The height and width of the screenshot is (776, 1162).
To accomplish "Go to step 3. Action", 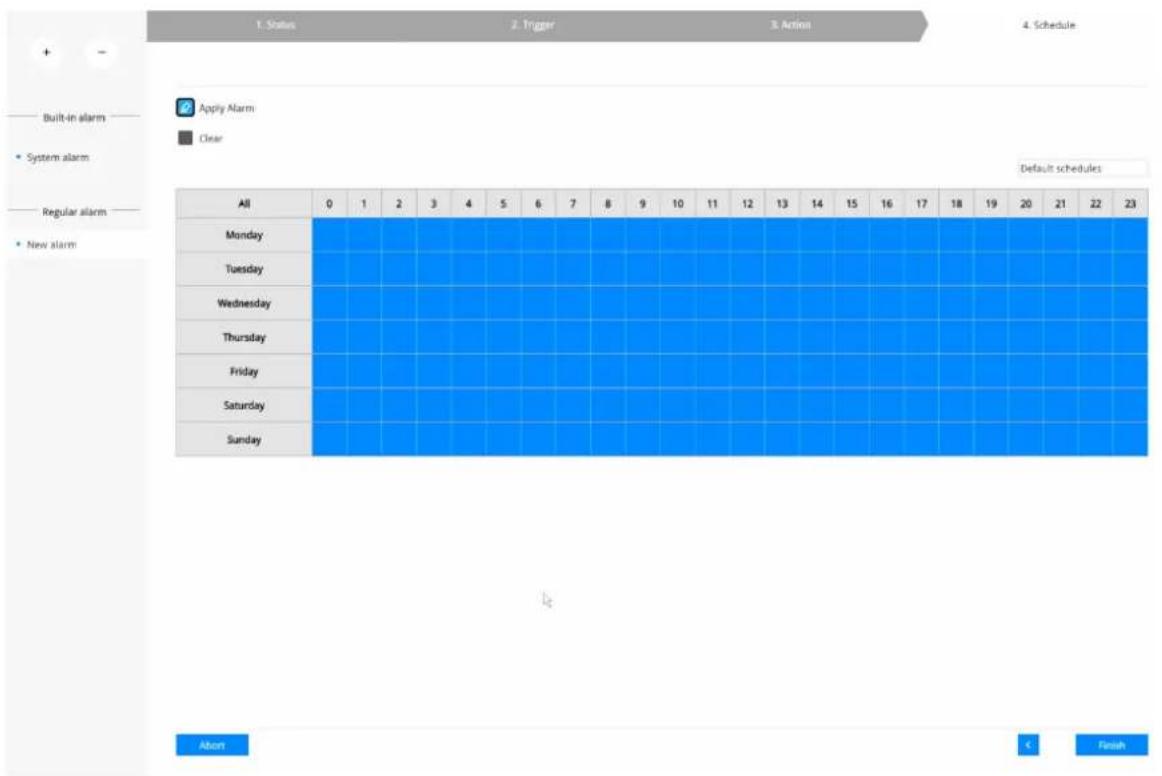I will pyautogui.click(x=791, y=25).
